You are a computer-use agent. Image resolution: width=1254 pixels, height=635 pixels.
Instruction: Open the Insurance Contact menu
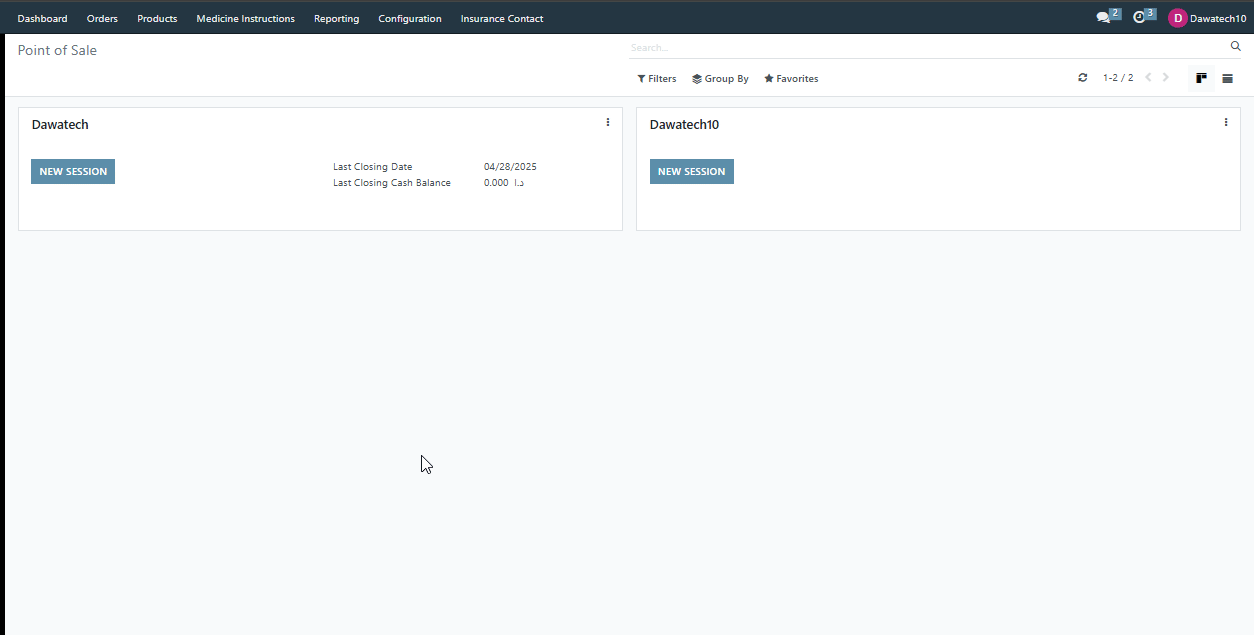502,18
